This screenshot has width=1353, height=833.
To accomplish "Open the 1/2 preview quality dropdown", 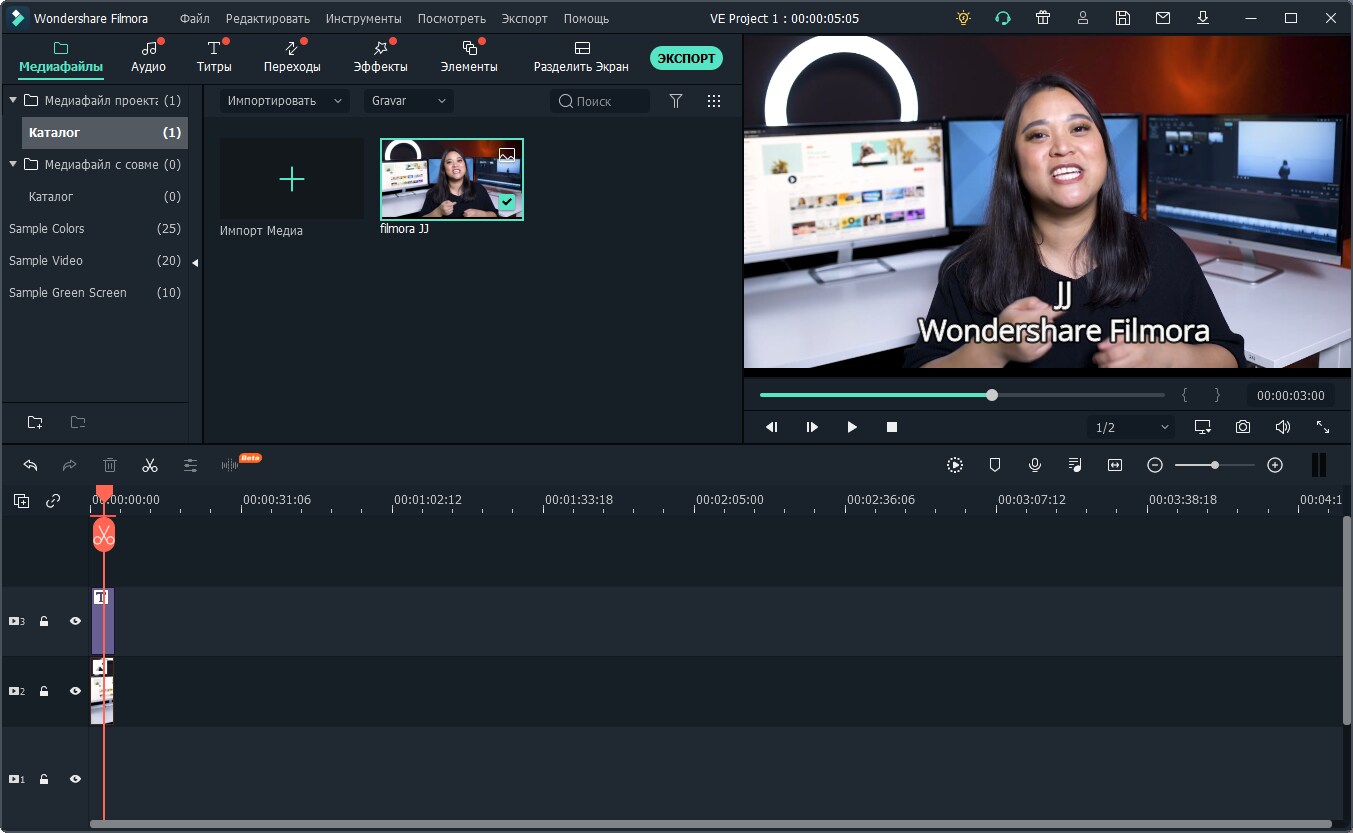I will point(1131,427).
